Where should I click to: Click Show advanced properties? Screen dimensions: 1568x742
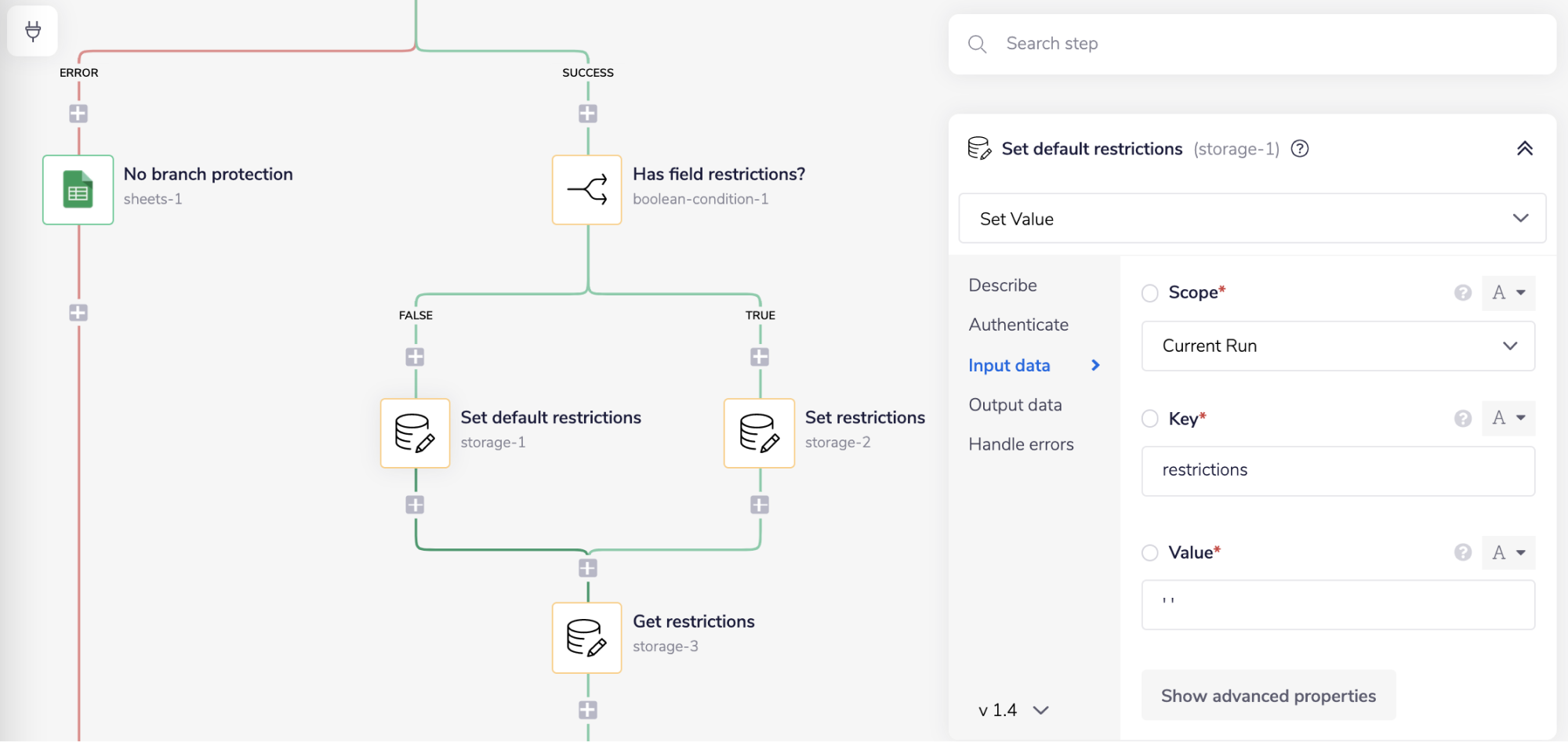[1268, 695]
